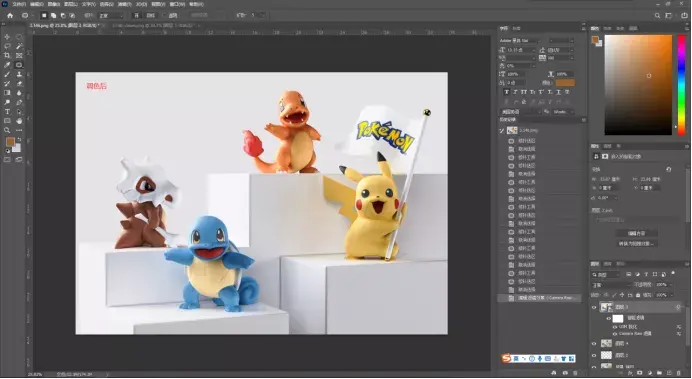Open the Edit Toolbar three-dots menu
692x379 pixels.
point(19,131)
